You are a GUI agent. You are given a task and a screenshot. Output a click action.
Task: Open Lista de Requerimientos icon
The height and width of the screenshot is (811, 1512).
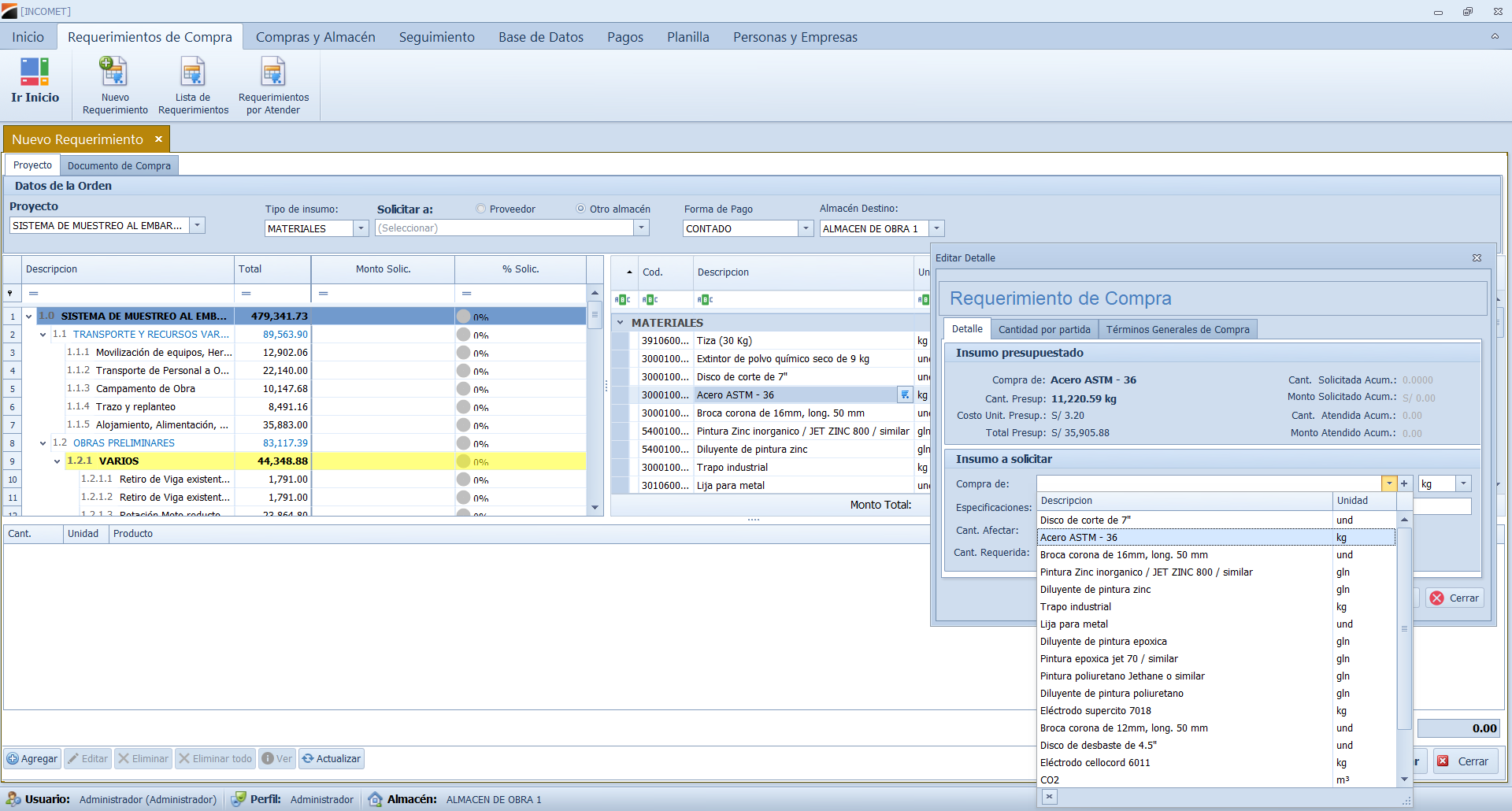[x=193, y=72]
